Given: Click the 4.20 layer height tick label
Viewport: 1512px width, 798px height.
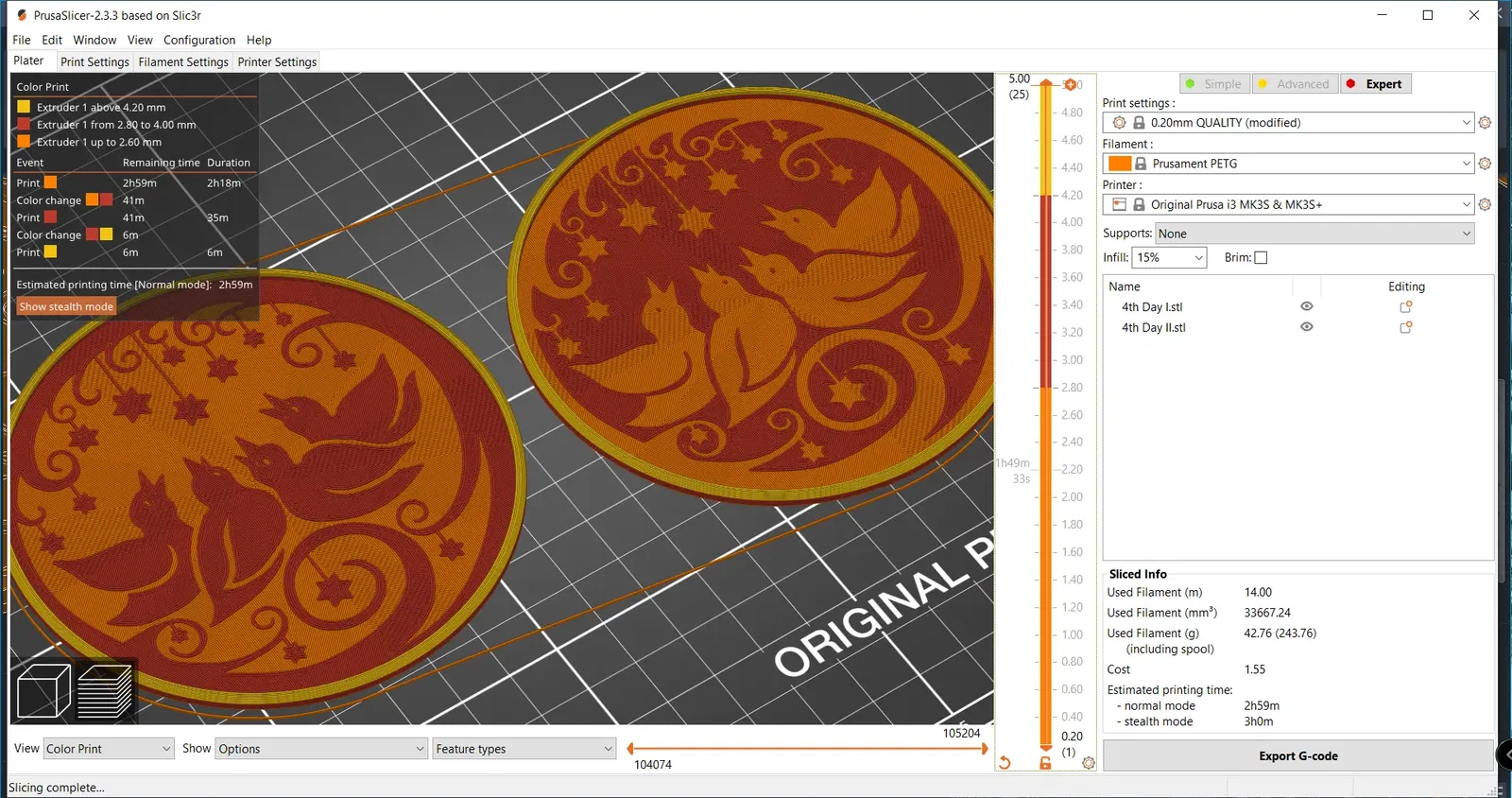Looking at the screenshot, I should 1072,195.
